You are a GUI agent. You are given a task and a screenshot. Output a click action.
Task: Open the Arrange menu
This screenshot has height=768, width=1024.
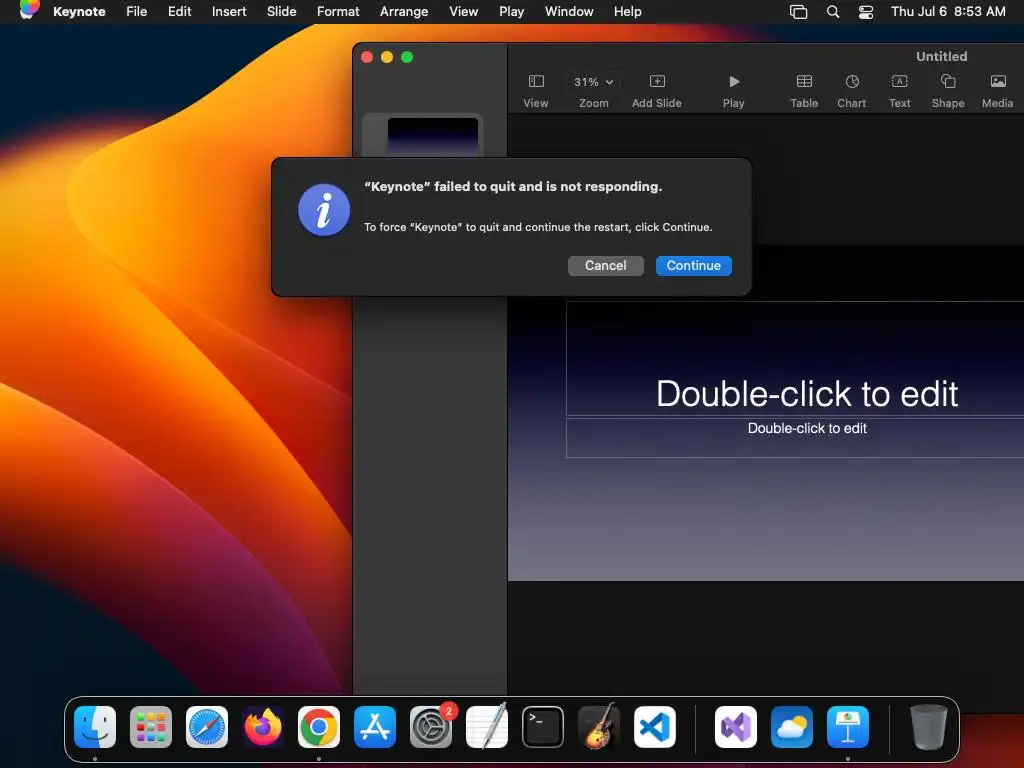click(x=404, y=11)
